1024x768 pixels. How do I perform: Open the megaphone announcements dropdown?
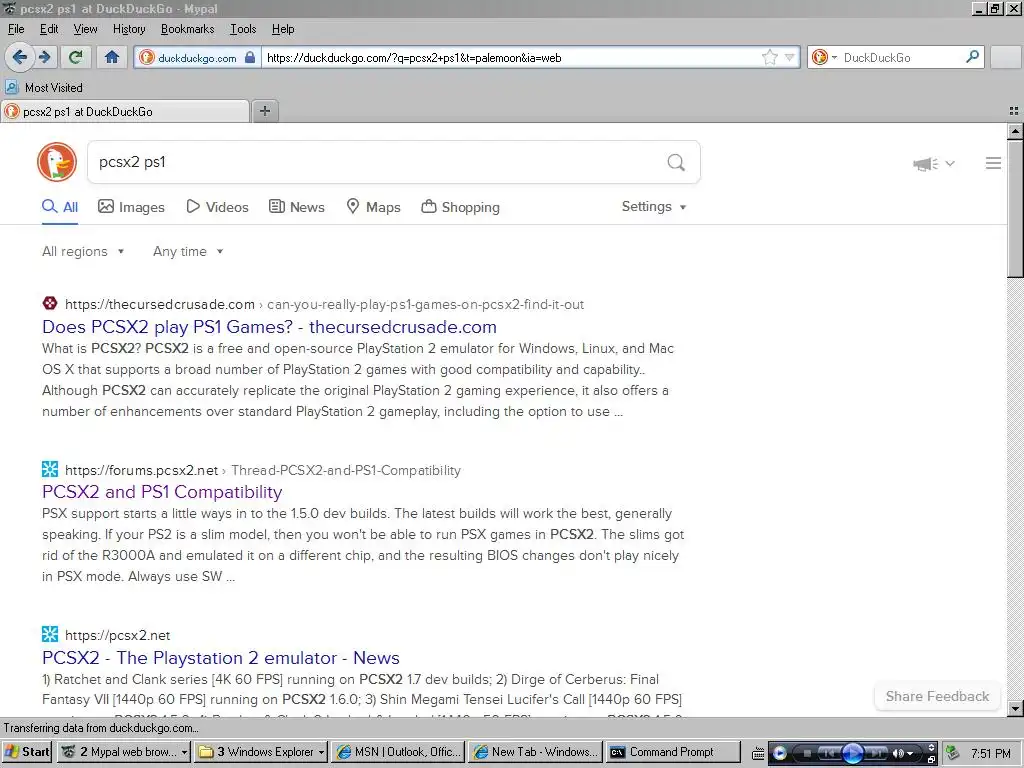[934, 163]
